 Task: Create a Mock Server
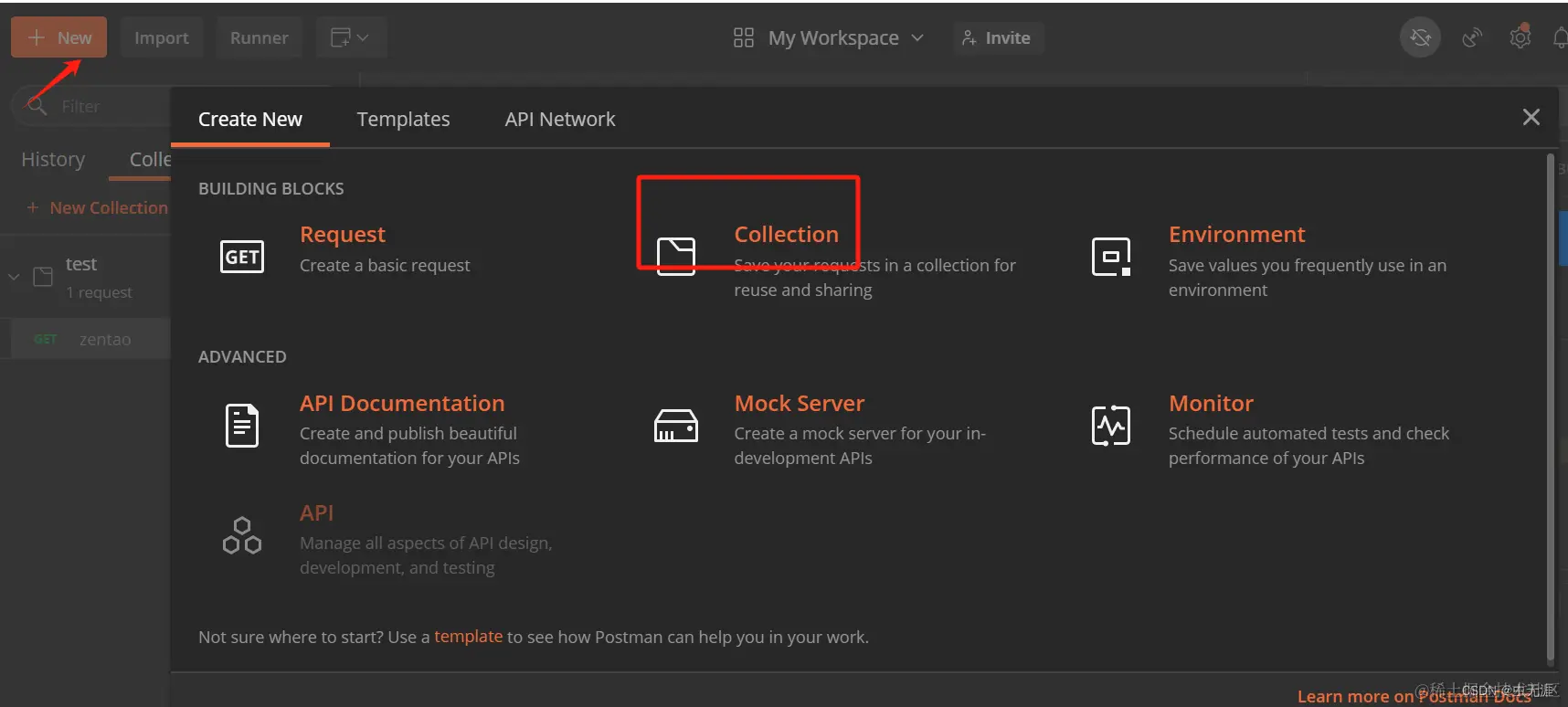[x=800, y=404]
